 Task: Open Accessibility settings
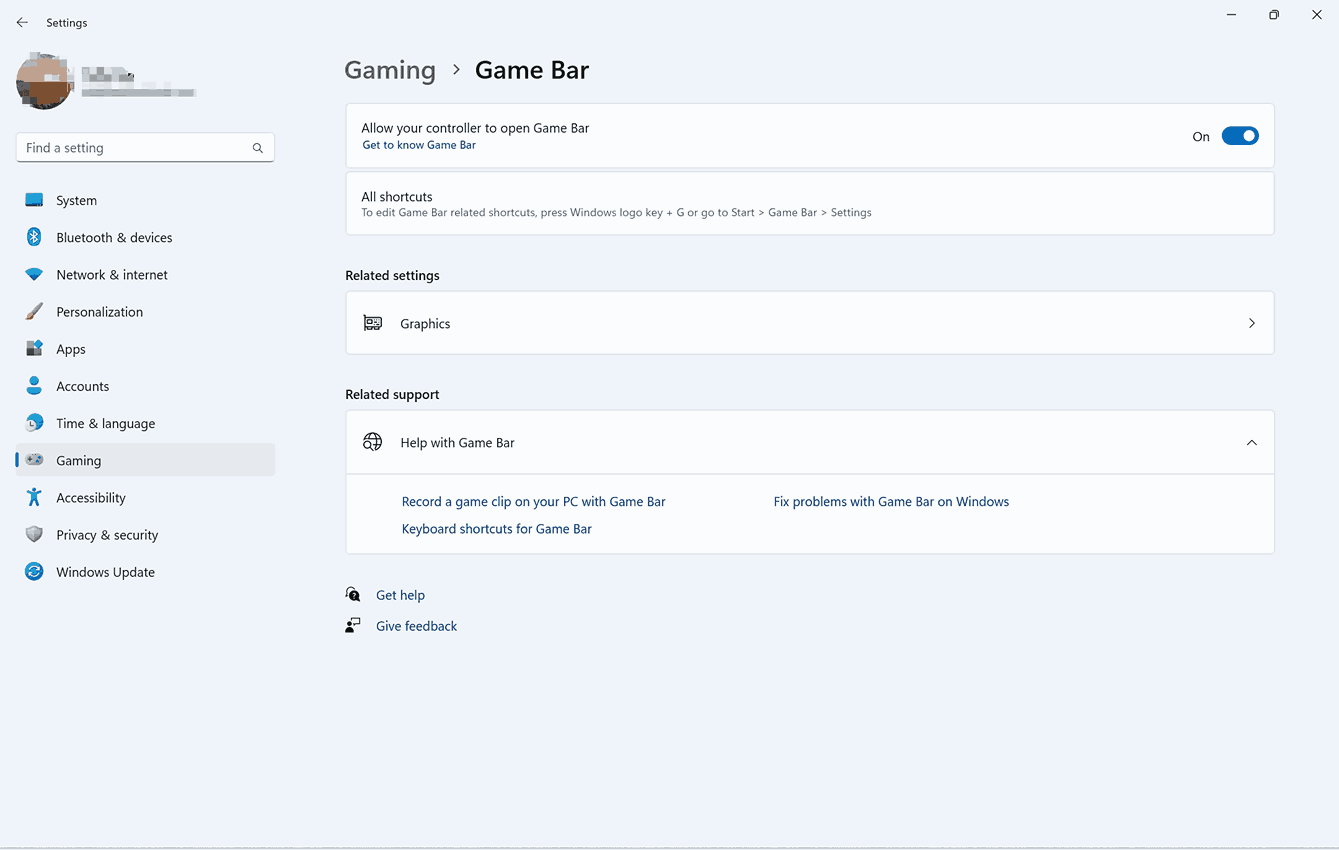coord(145,497)
